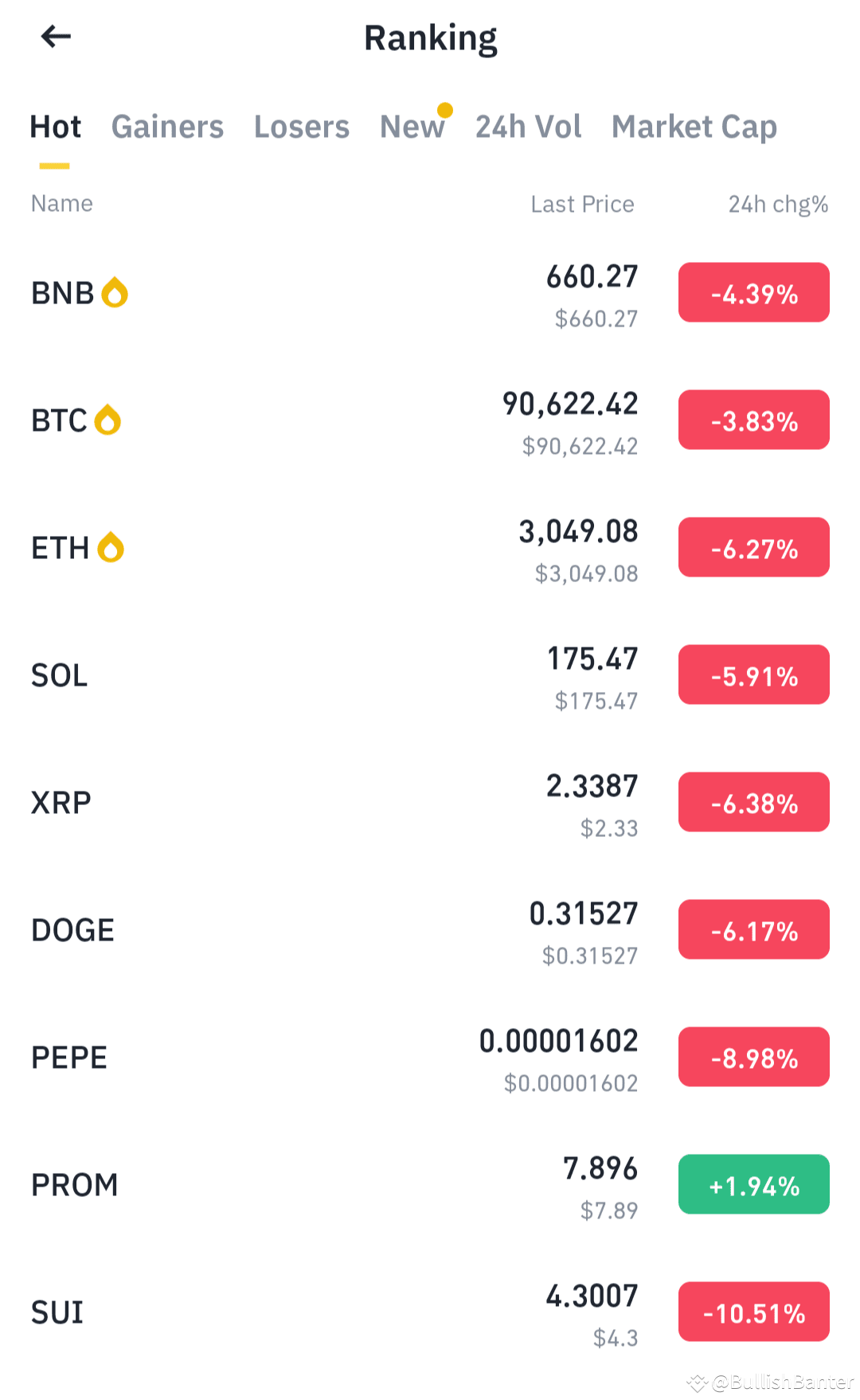This screenshot has height=1400, width=860.
Task: Sort by 24h chg% column header
Action: pos(778,205)
